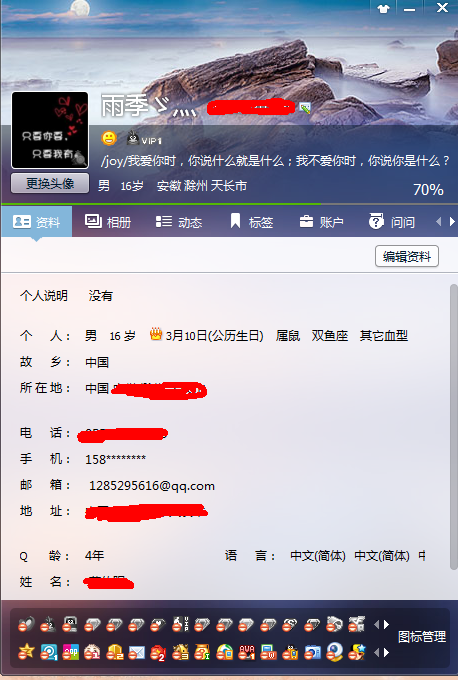The image size is (458, 680).
Task: Click the 70% completeness value
Action: tap(428, 190)
